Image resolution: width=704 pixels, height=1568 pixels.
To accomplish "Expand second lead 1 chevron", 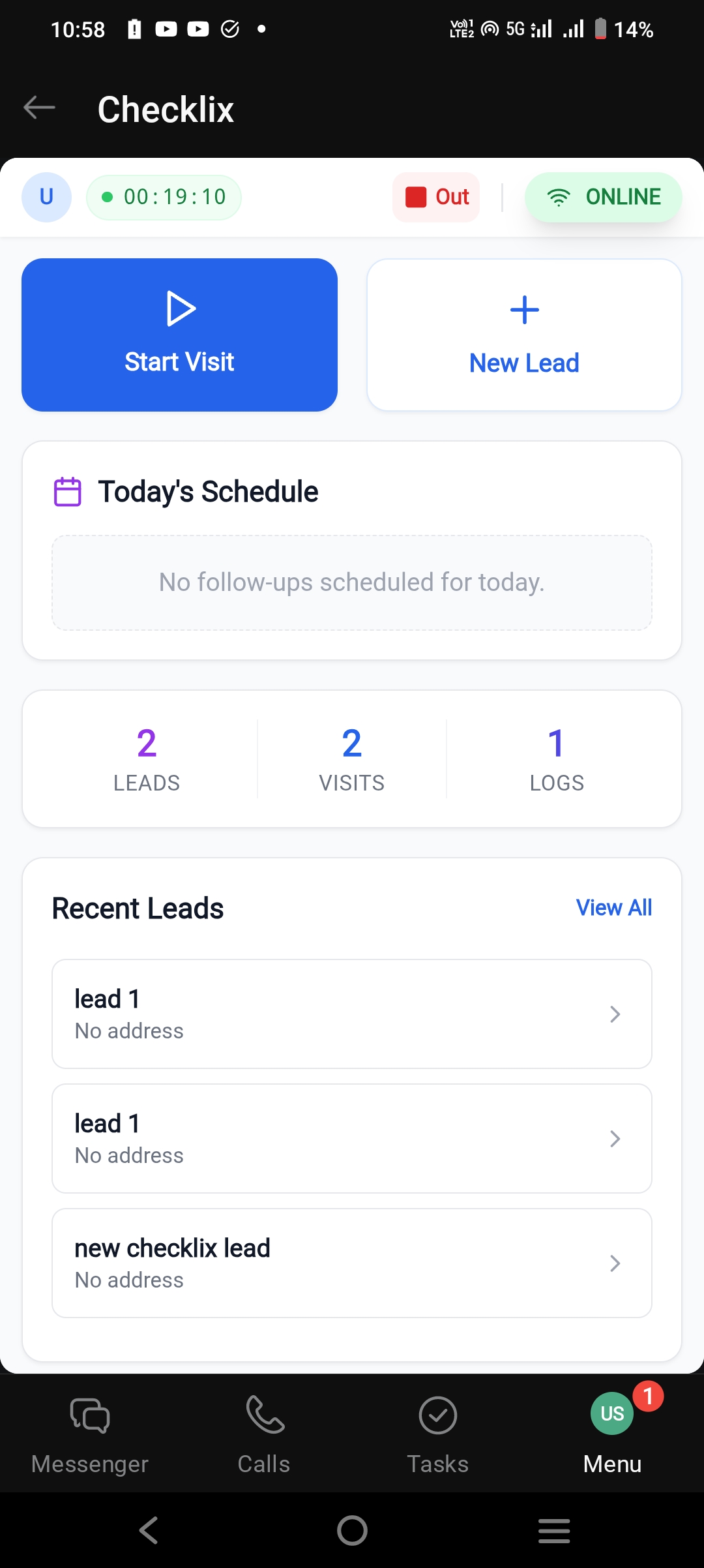I will point(614,1139).
